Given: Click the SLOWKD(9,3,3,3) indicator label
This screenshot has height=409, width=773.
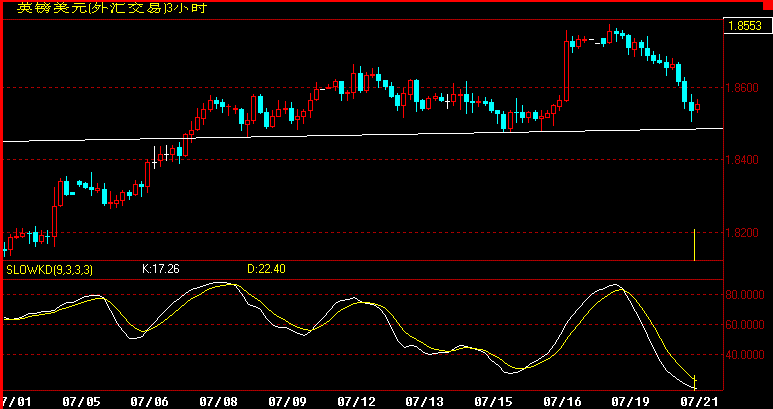Looking at the screenshot, I should 49,270.
